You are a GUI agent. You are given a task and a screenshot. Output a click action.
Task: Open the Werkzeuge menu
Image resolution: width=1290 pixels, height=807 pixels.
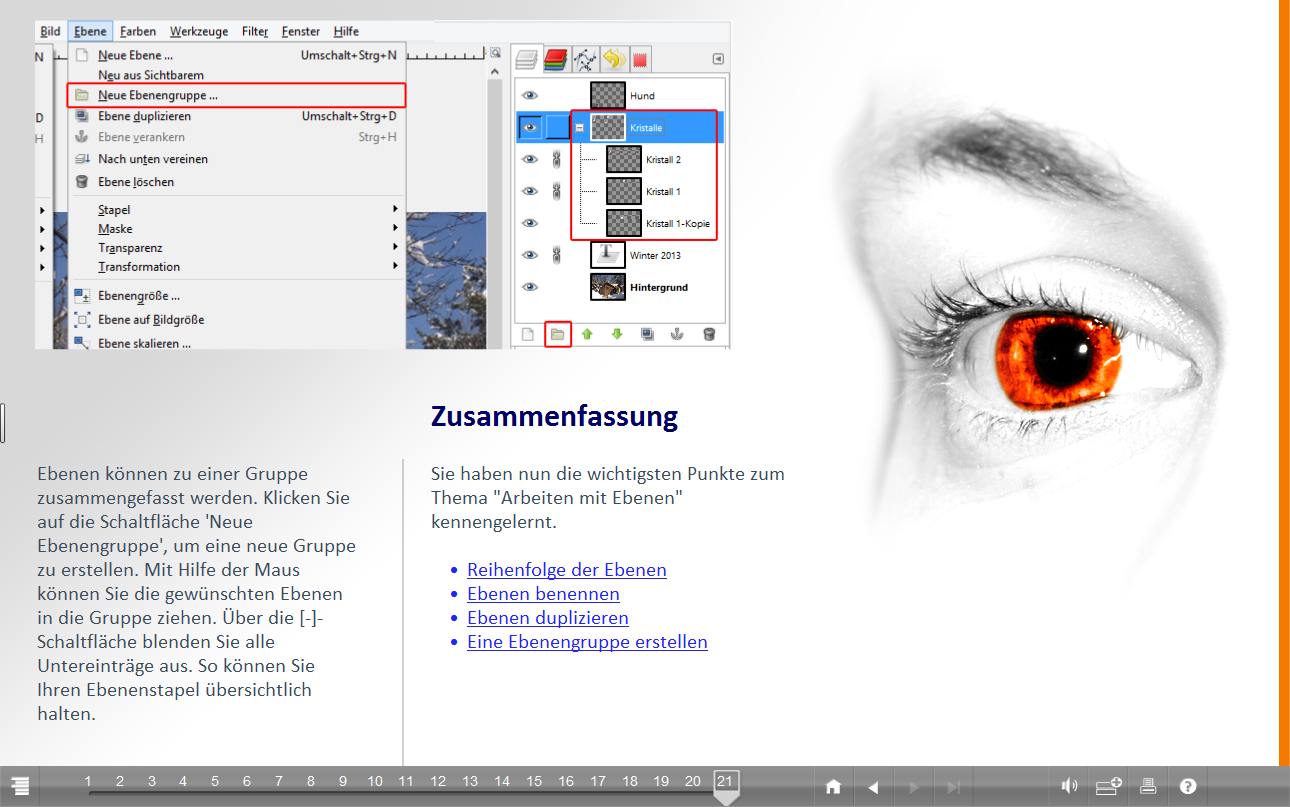pyautogui.click(x=200, y=32)
